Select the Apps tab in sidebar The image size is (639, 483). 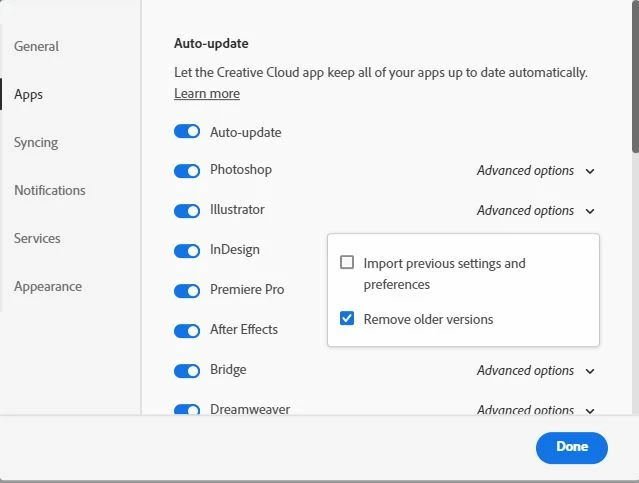click(28, 95)
